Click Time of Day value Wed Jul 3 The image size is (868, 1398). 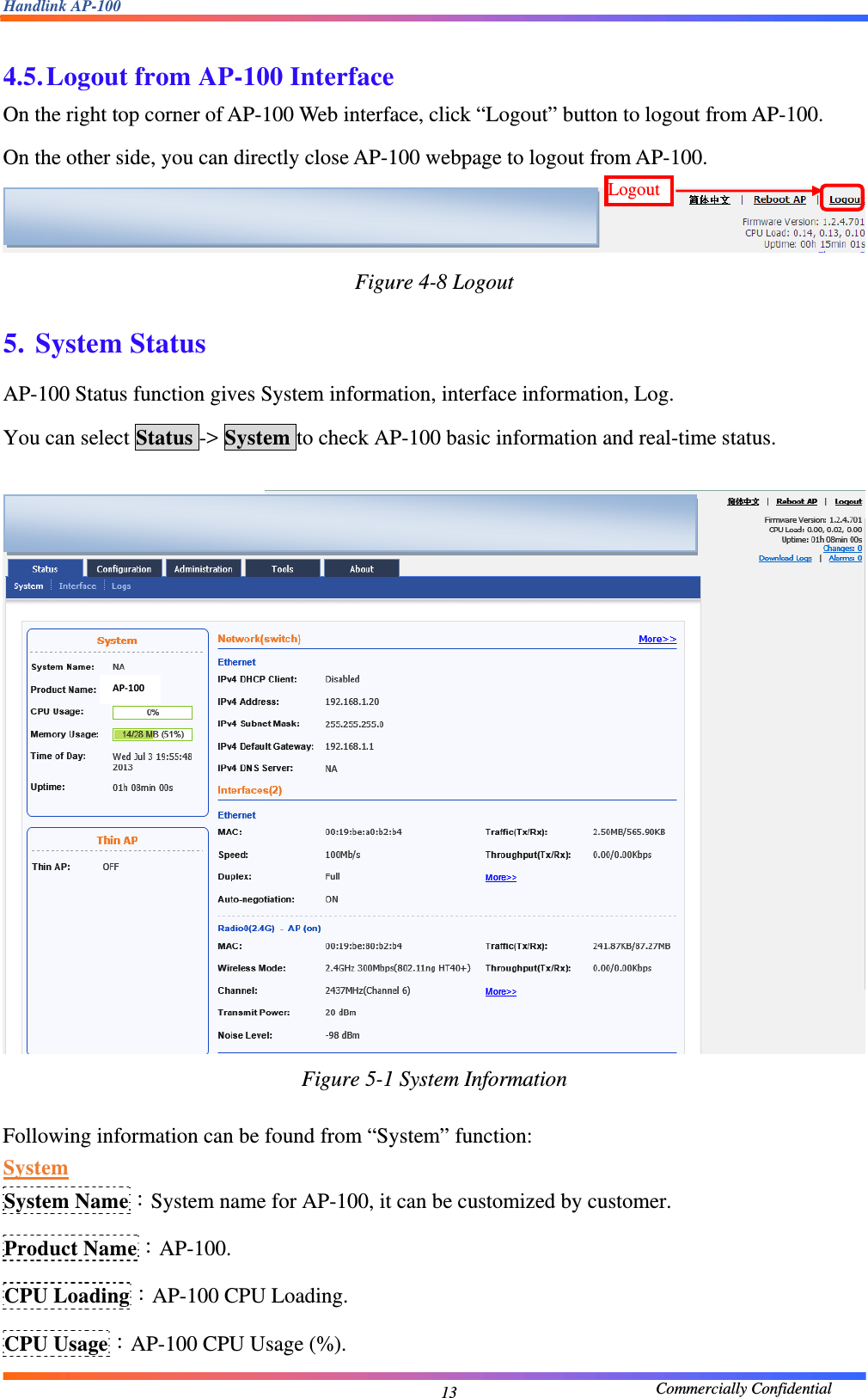152,762
